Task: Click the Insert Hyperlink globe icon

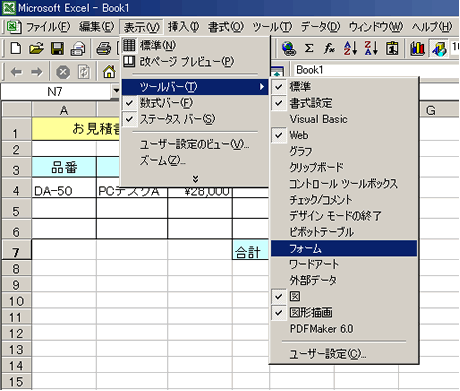Action: pyautogui.click(x=288, y=49)
